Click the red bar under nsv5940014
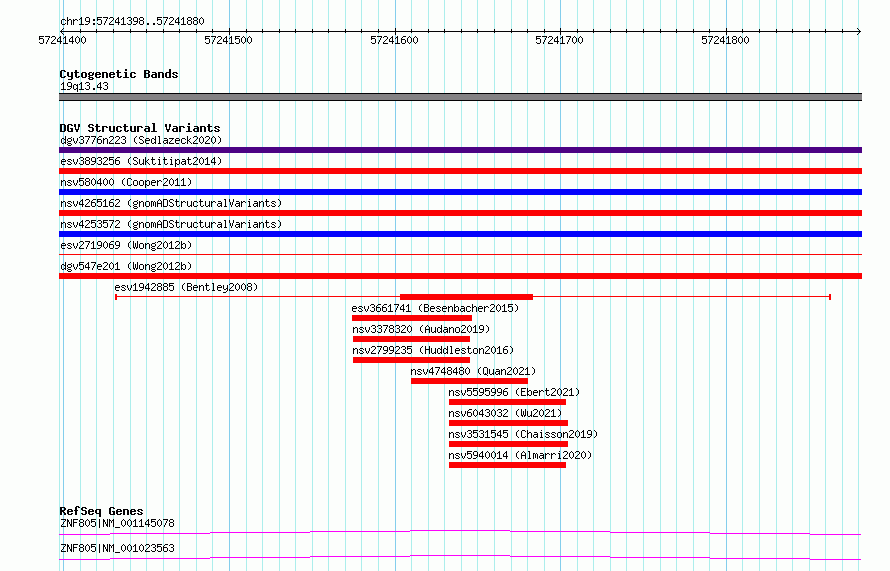Image resolution: width=890 pixels, height=571 pixels. (x=507, y=465)
